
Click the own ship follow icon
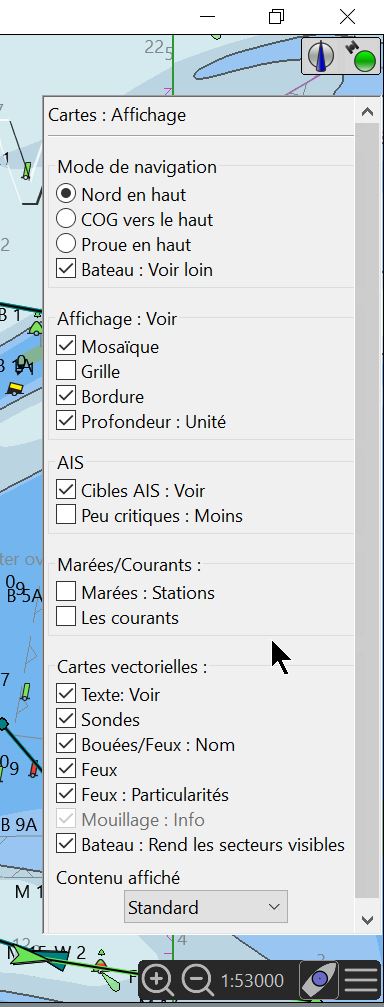319,980
